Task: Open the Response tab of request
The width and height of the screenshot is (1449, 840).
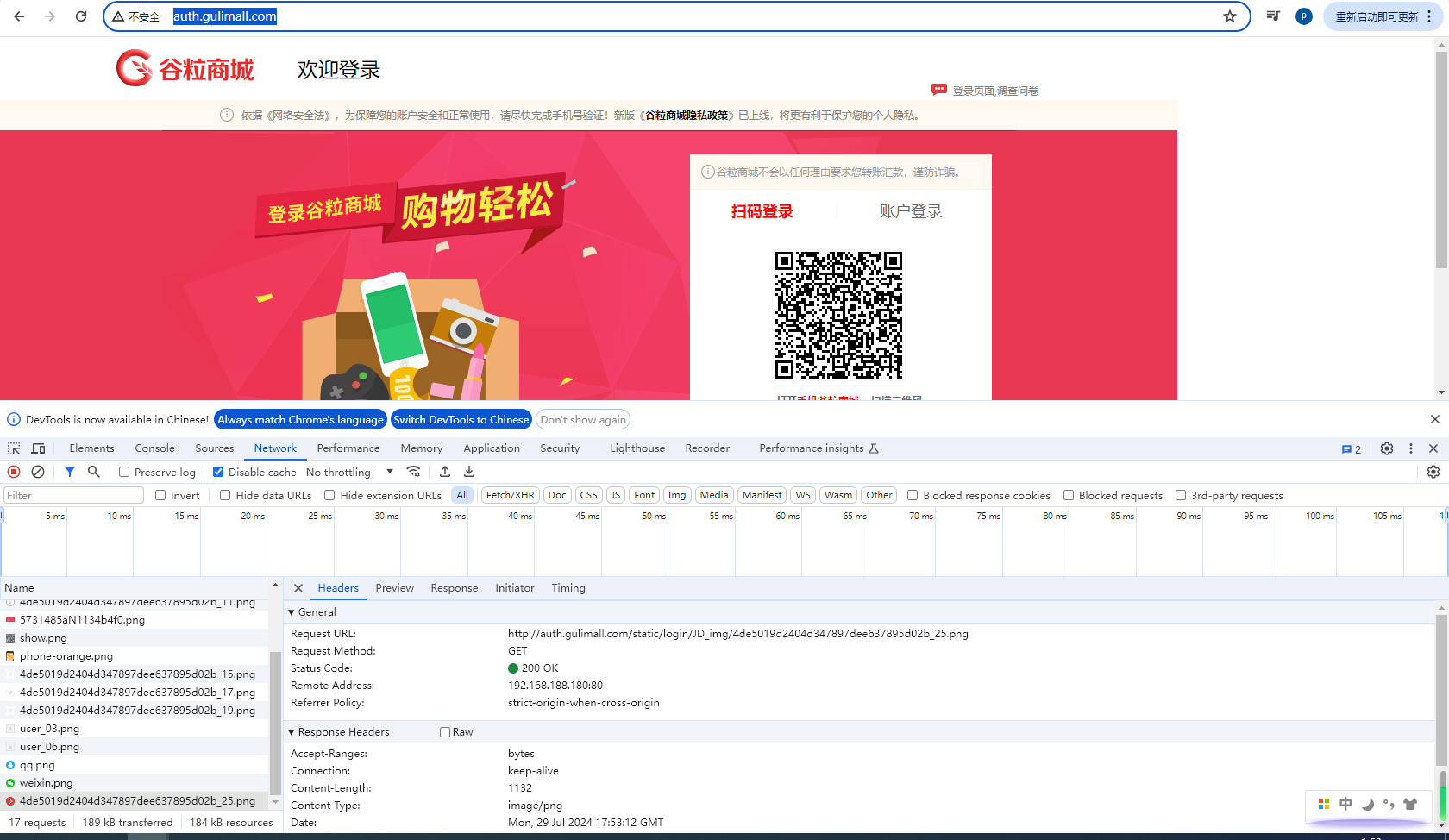Action: [x=455, y=588]
